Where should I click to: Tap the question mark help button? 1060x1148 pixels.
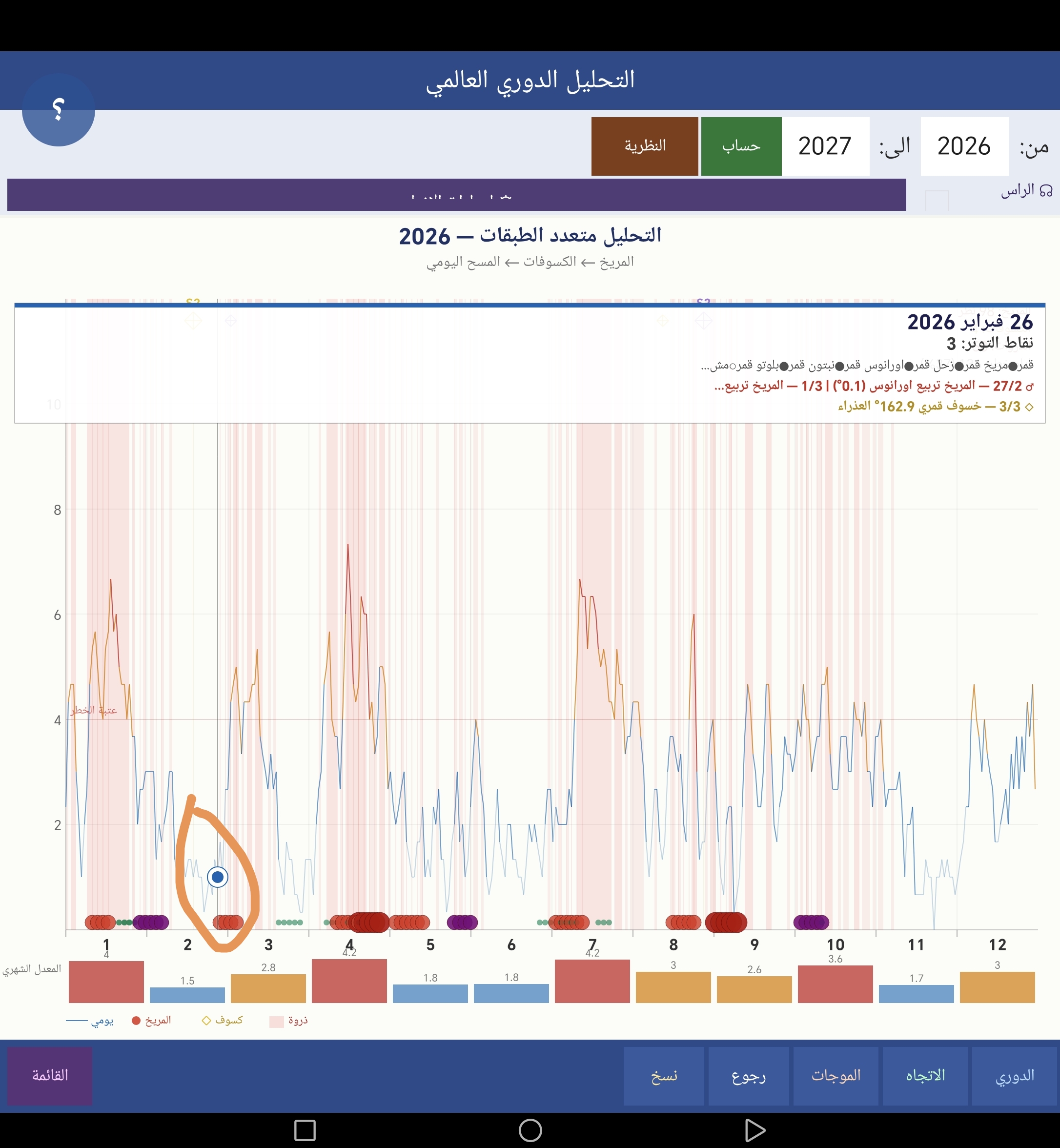(58, 110)
